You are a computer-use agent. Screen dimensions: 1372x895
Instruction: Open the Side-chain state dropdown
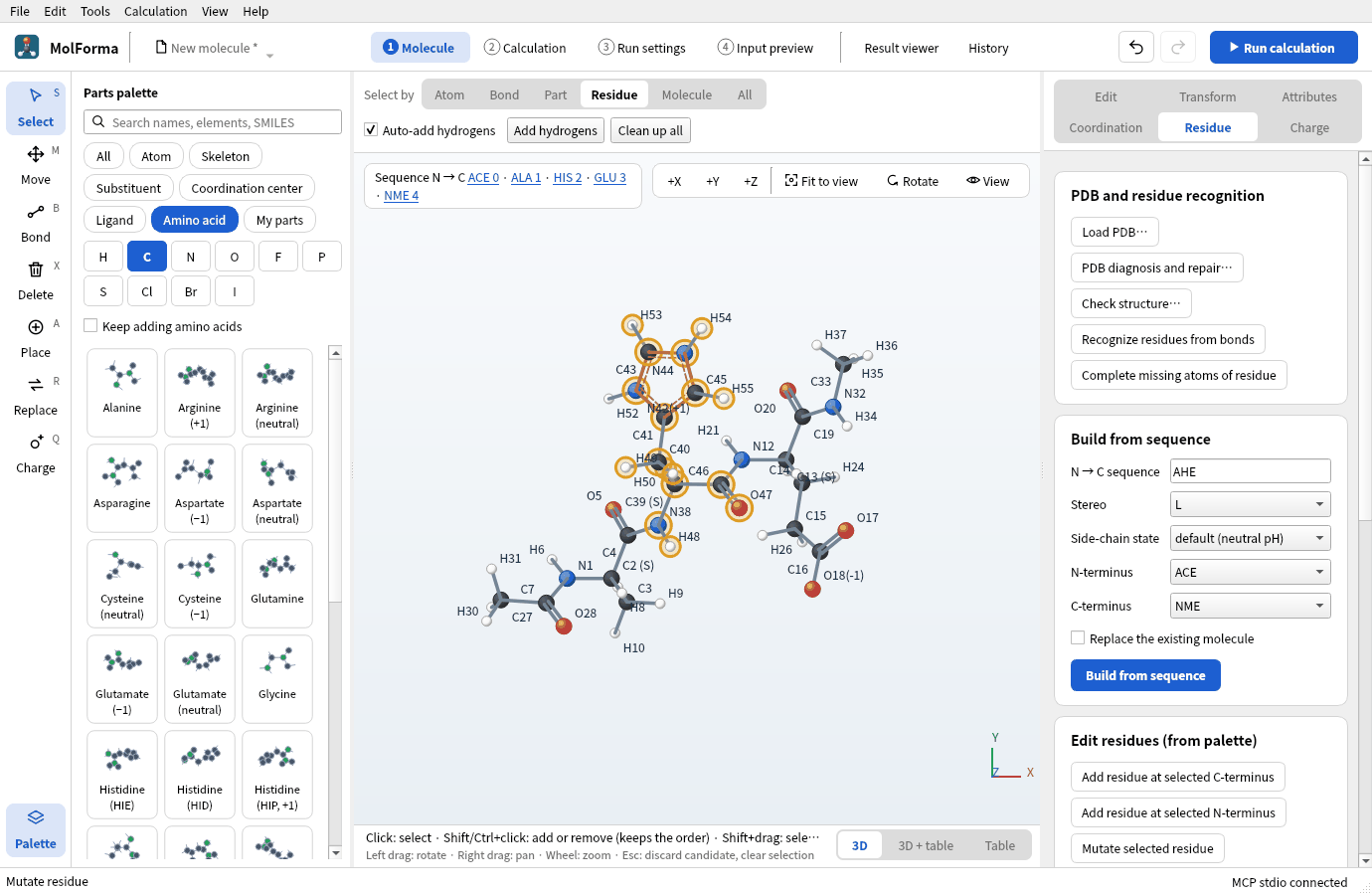[1251, 538]
